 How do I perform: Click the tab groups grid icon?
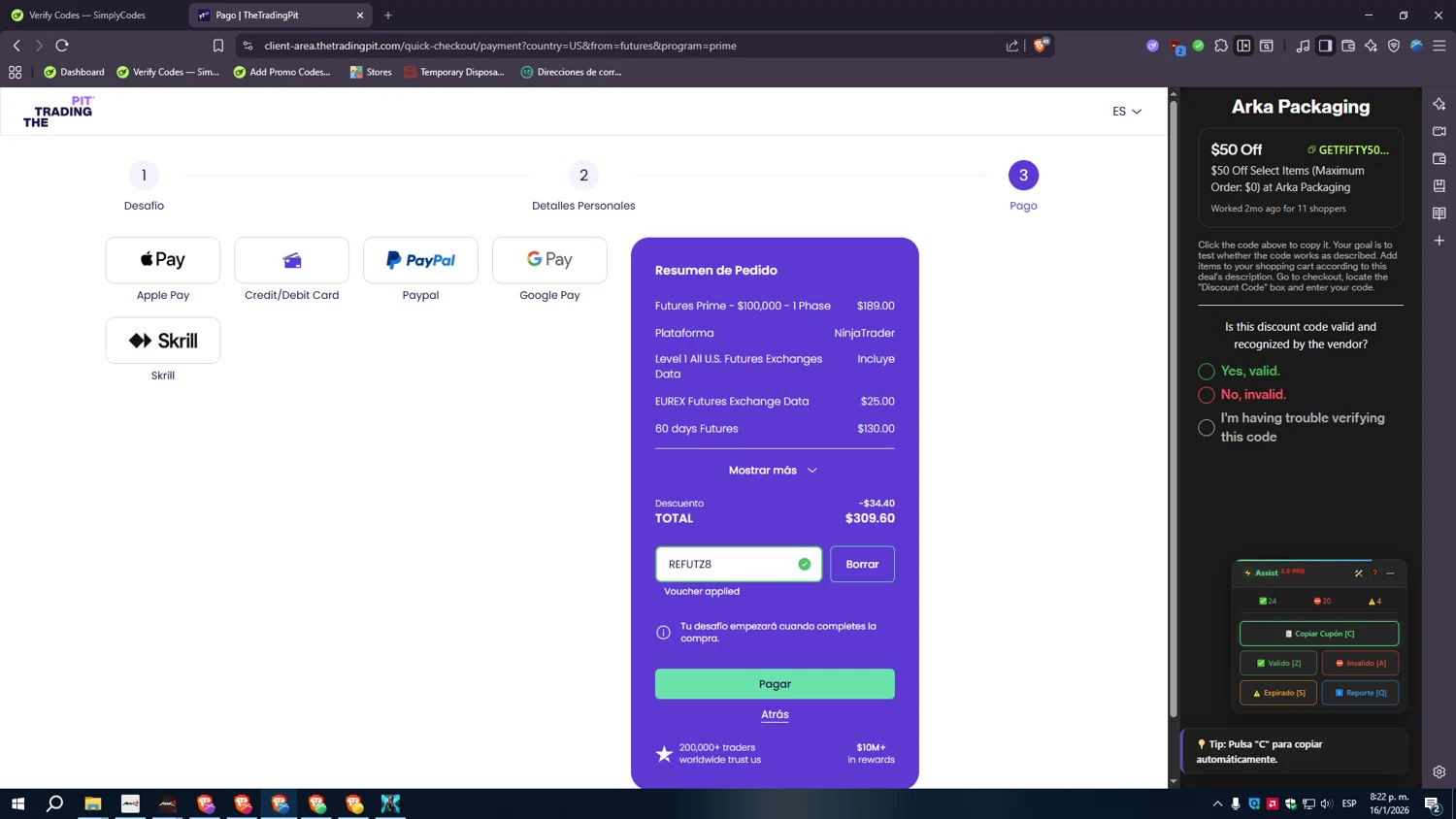point(15,72)
